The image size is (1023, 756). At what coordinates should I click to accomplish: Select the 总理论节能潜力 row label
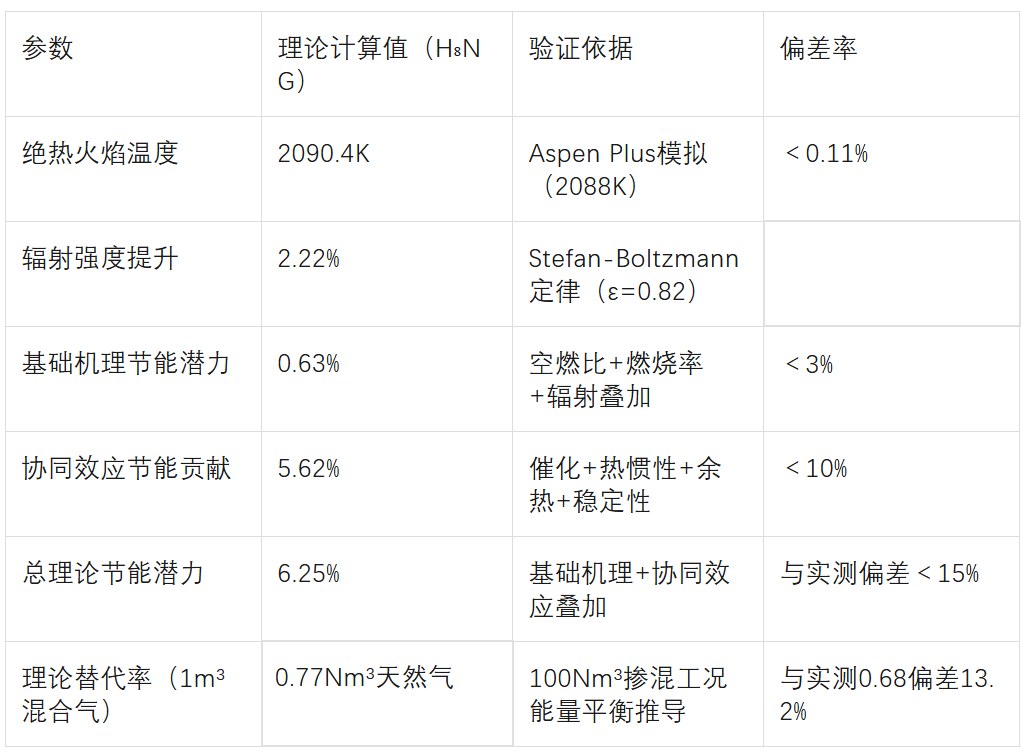tap(113, 573)
